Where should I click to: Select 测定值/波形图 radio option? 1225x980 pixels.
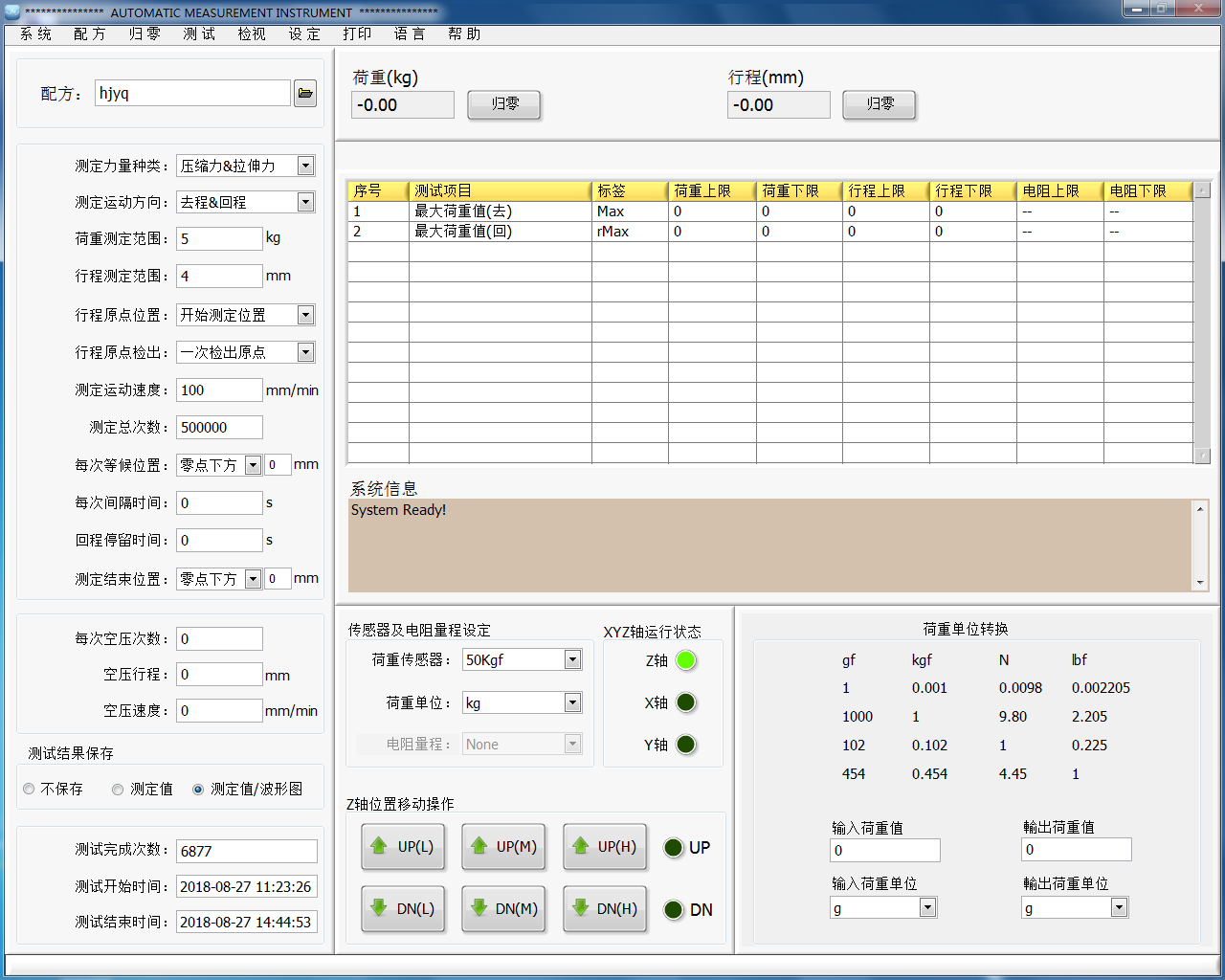(198, 789)
